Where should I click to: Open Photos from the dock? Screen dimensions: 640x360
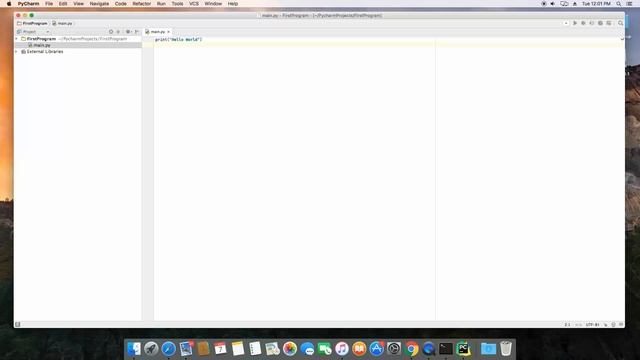click(290, 349)
